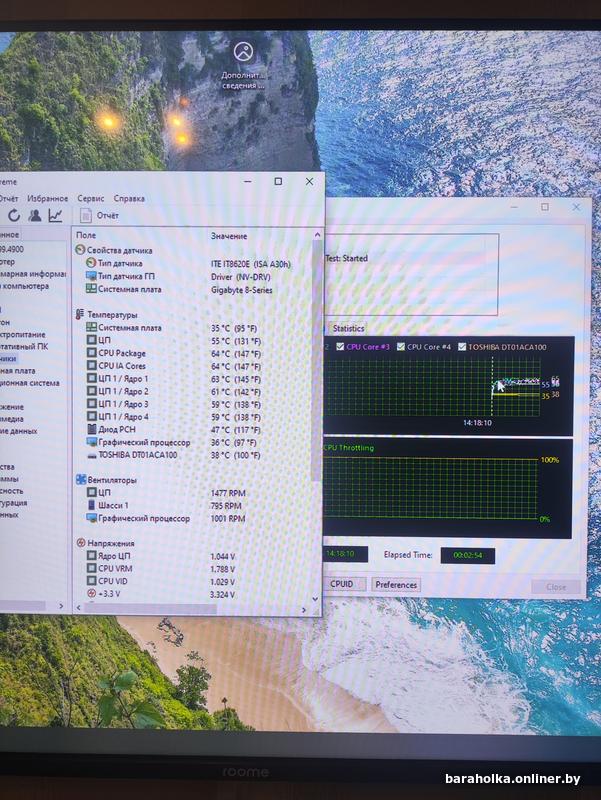Click the Напряжения voltage group icon

80,544
